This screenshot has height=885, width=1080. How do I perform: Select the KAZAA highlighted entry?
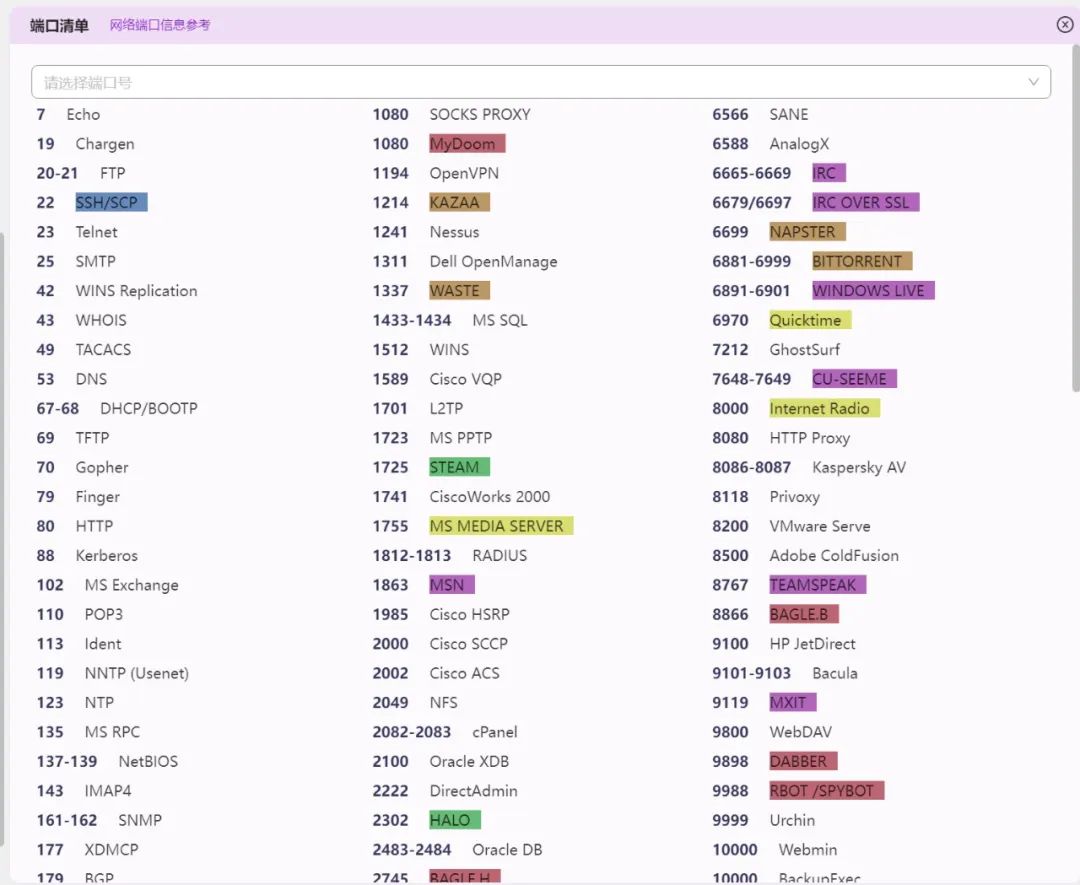459,202
